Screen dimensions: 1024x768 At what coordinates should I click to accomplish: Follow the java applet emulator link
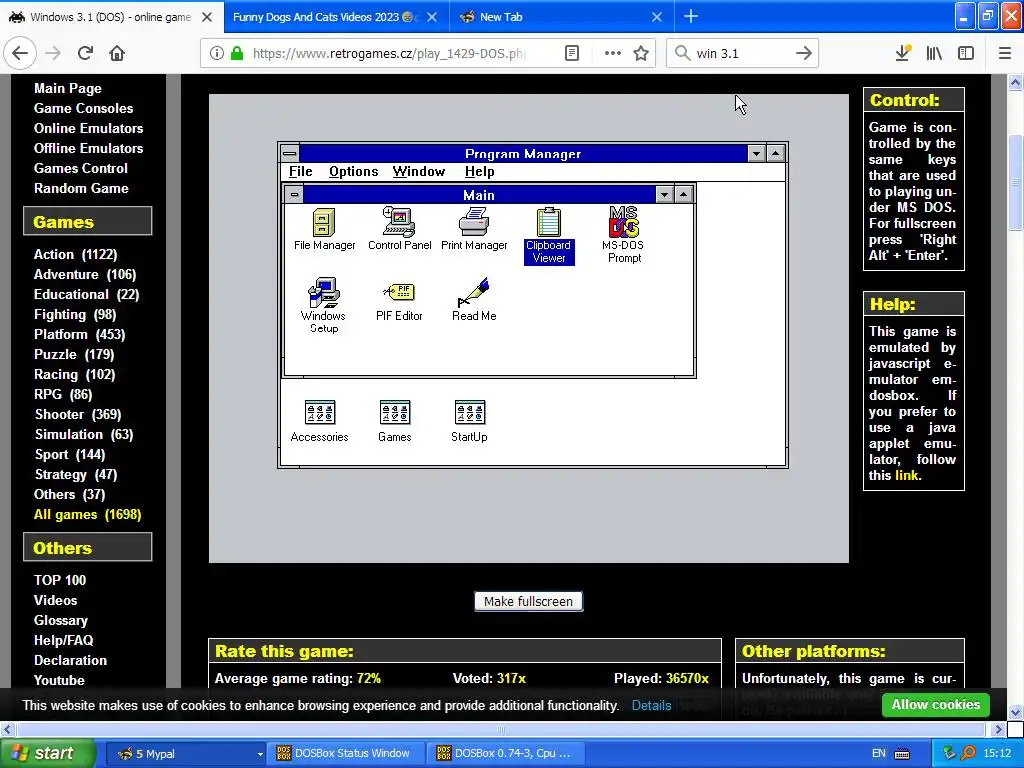coord(906,475)
